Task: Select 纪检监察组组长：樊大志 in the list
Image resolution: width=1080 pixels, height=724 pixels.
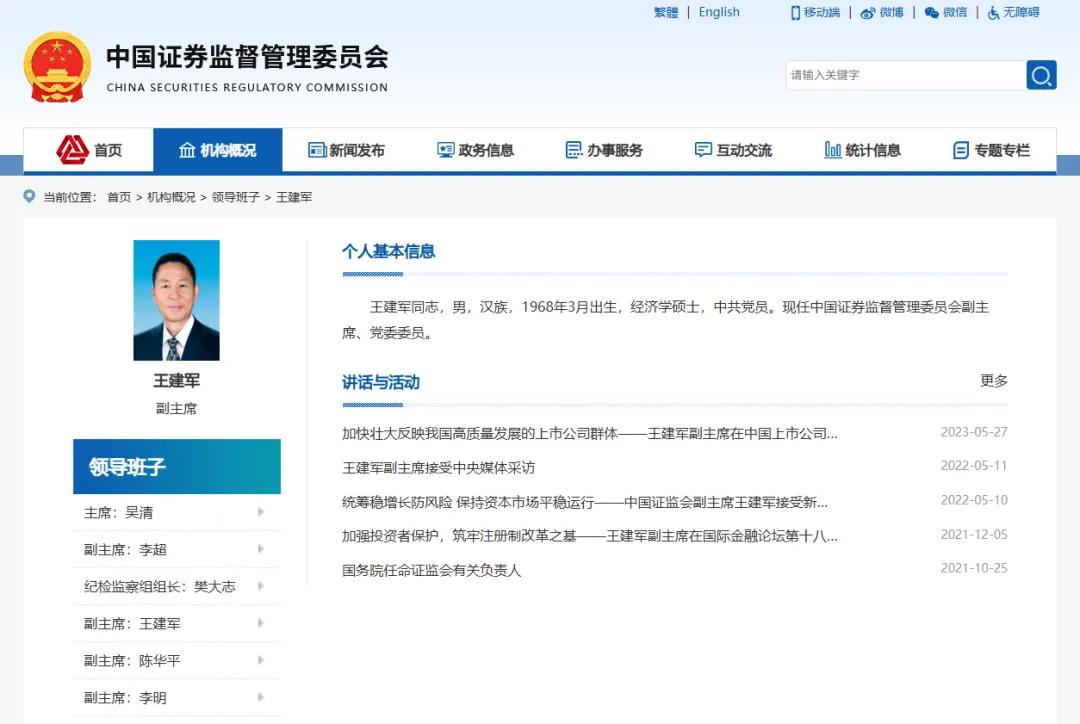Action: [176, 586]
